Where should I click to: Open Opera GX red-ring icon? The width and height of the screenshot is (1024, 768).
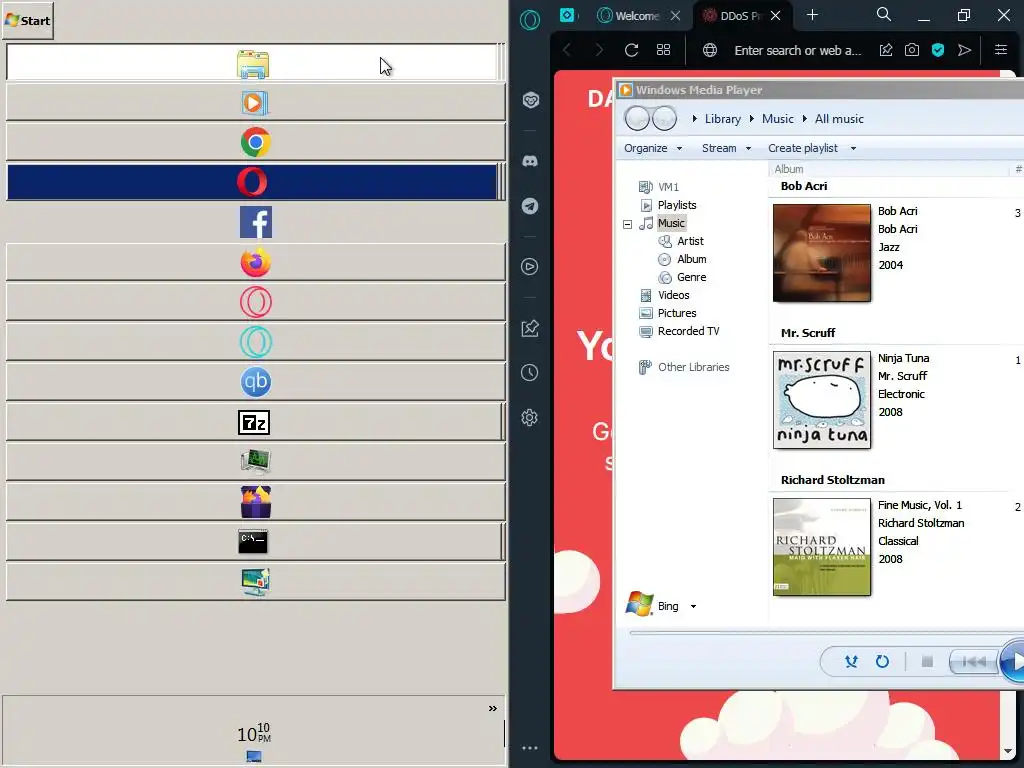coord(255,302)
